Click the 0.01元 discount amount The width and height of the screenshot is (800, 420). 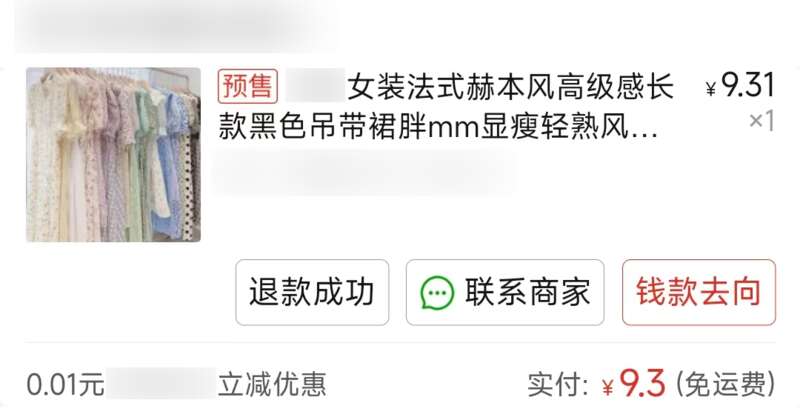66,384
